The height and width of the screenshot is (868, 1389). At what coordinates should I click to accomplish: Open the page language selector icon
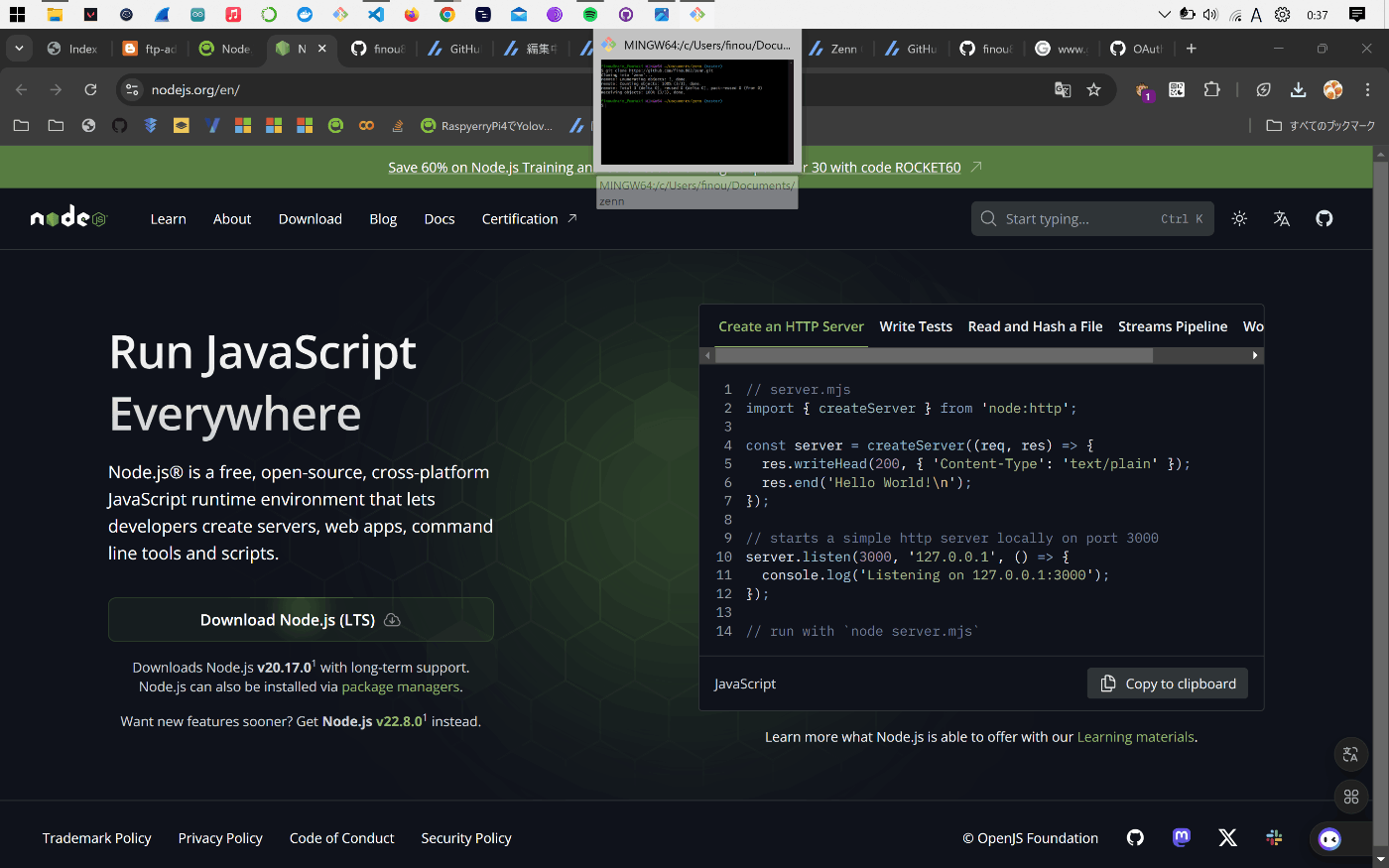point(1282,219)
